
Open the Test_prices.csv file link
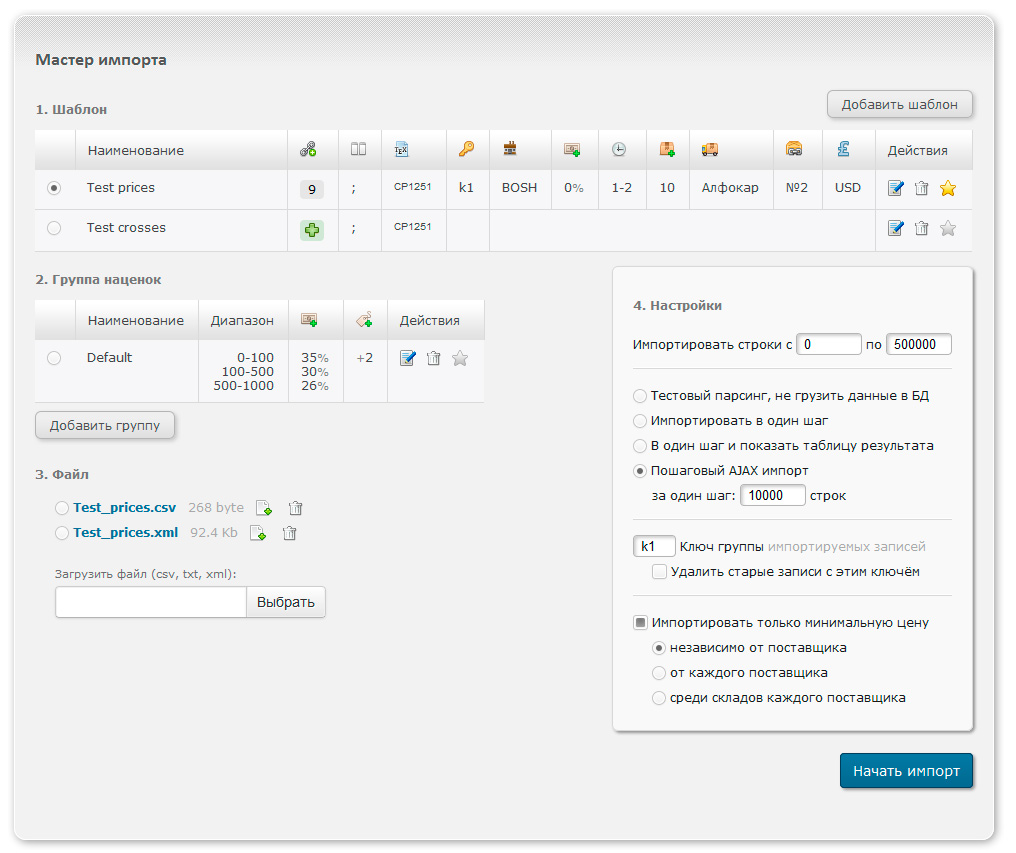[x=124, y=508]
